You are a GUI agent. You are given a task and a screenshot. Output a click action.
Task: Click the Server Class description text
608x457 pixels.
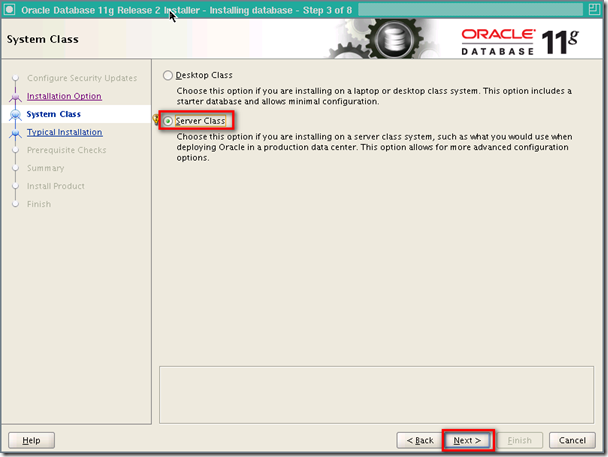coord(374,147)
